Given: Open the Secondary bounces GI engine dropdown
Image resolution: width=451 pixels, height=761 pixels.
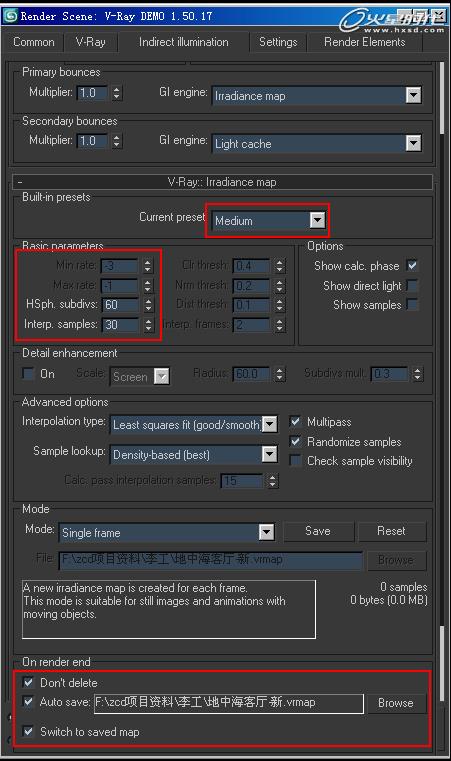Looking at the screenshot, I should coord(317,144).
